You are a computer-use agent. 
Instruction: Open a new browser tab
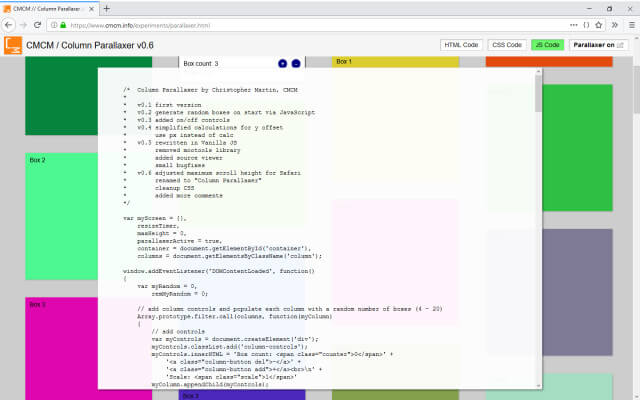[107, 8]
